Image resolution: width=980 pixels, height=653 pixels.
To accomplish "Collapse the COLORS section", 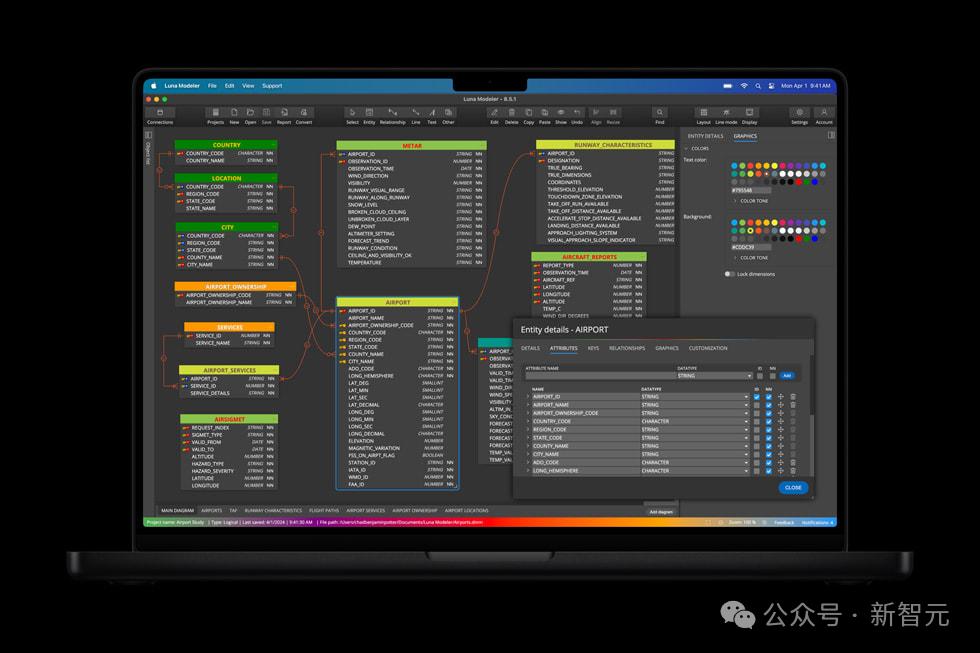I will tap(697, 149).
